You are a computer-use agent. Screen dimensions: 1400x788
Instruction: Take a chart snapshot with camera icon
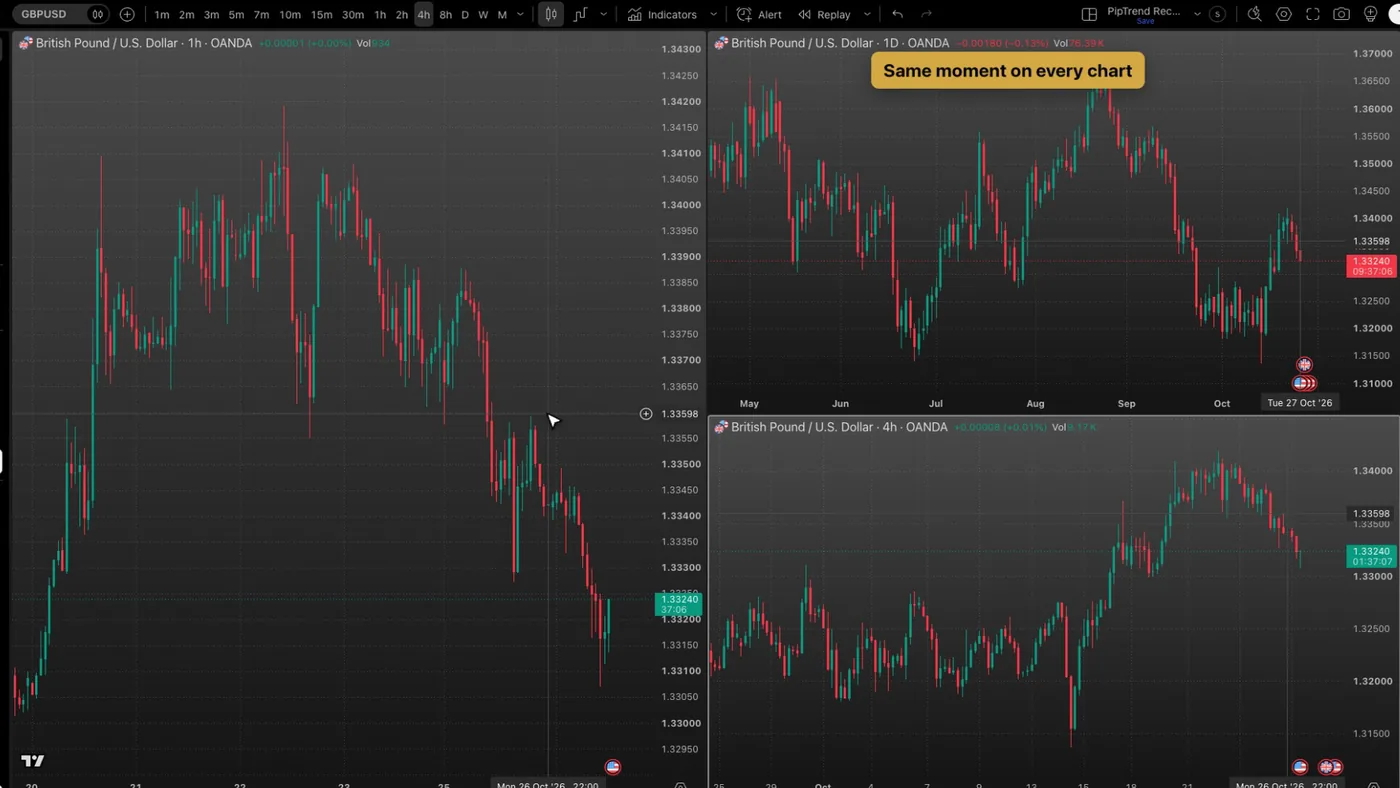1342,14
